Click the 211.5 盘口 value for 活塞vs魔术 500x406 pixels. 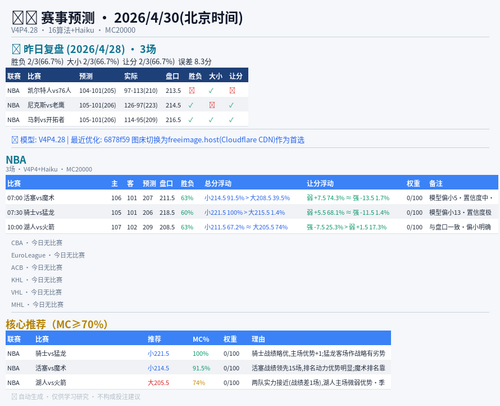(x=167, y=198)
